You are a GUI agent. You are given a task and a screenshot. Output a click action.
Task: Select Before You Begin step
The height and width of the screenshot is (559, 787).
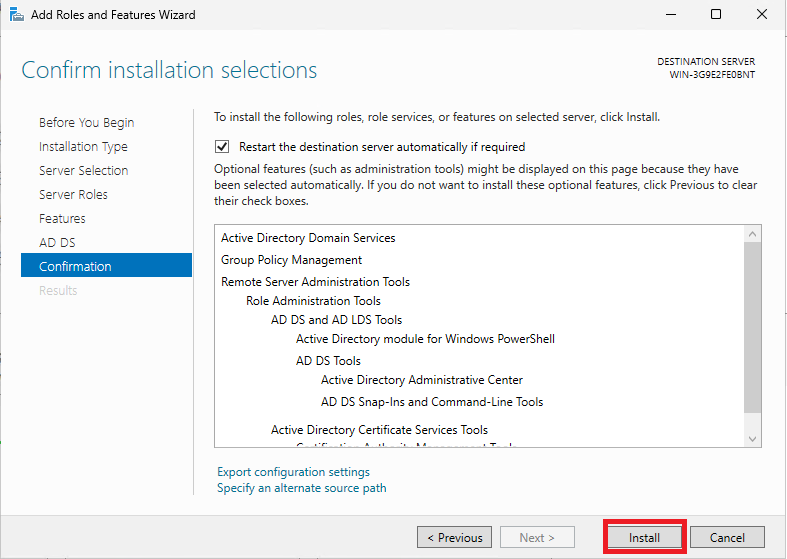tap(86, 122)
